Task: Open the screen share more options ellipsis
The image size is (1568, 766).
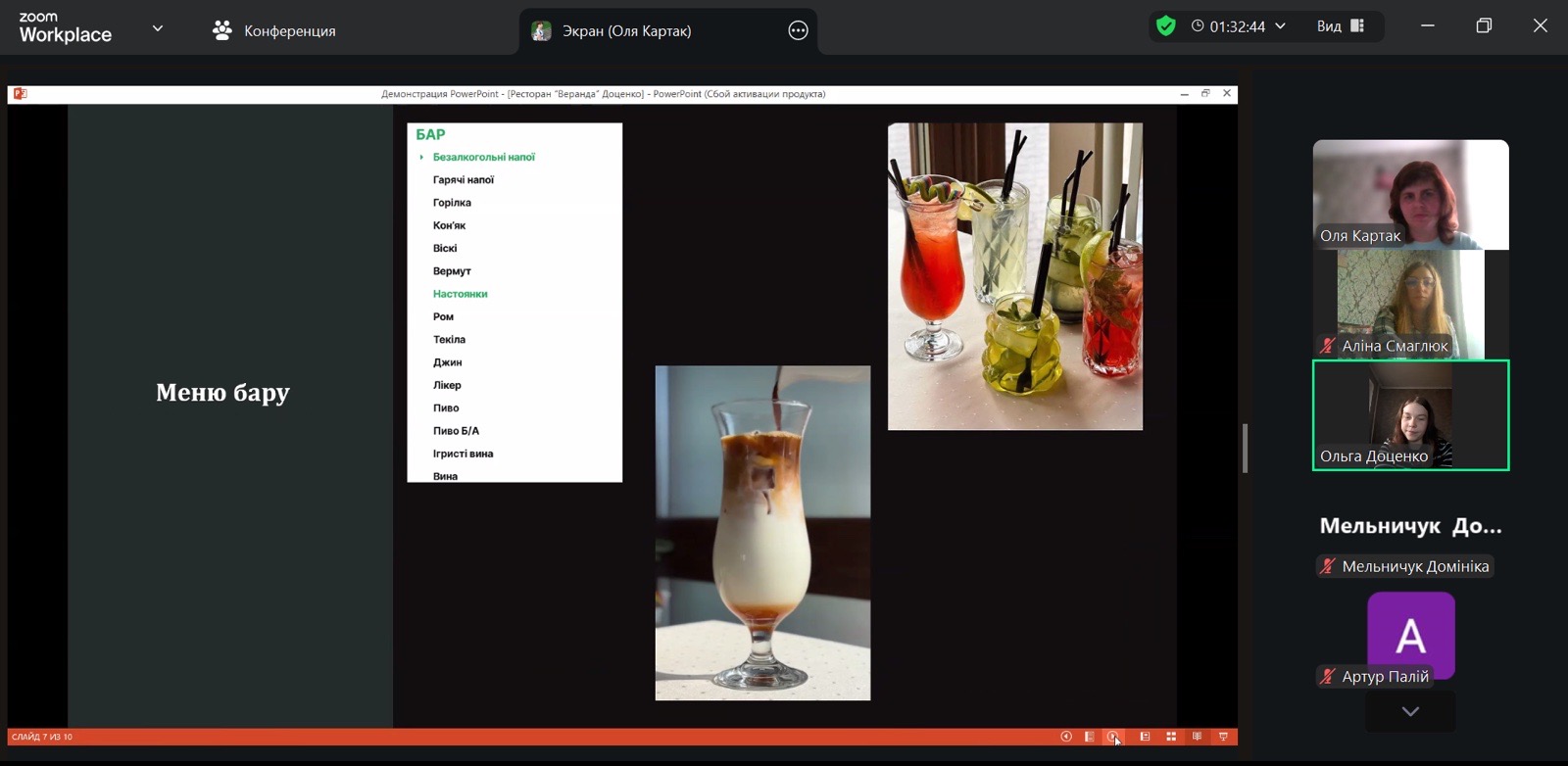Action: point(798,30)
